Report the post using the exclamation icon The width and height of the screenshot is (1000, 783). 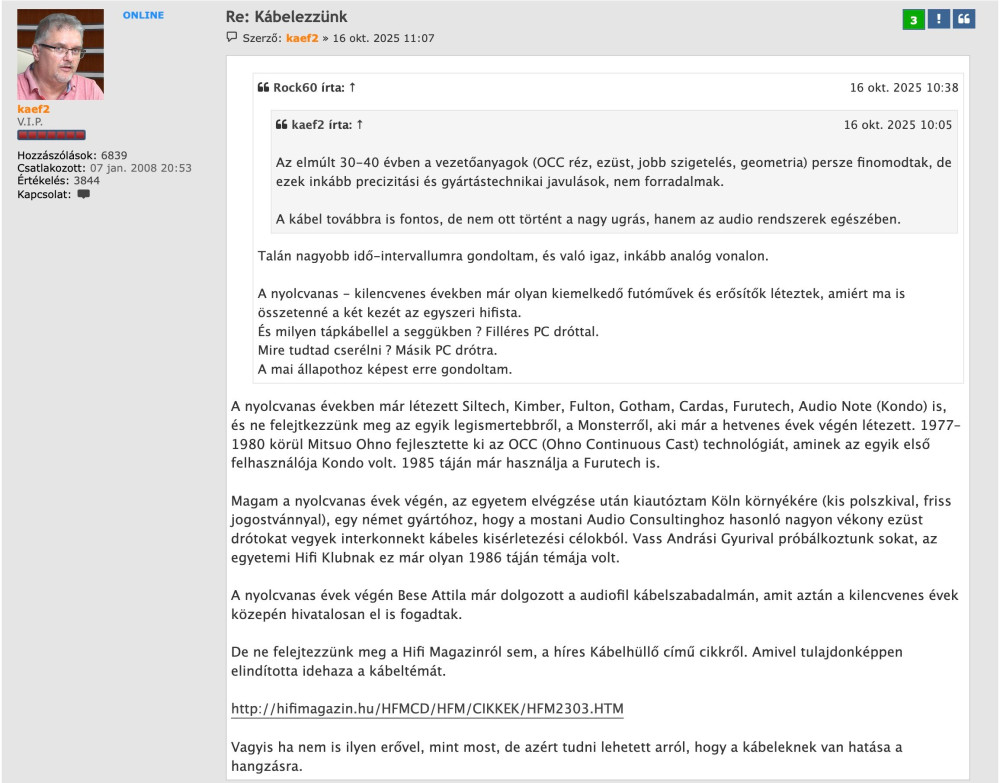pos(938,19)
